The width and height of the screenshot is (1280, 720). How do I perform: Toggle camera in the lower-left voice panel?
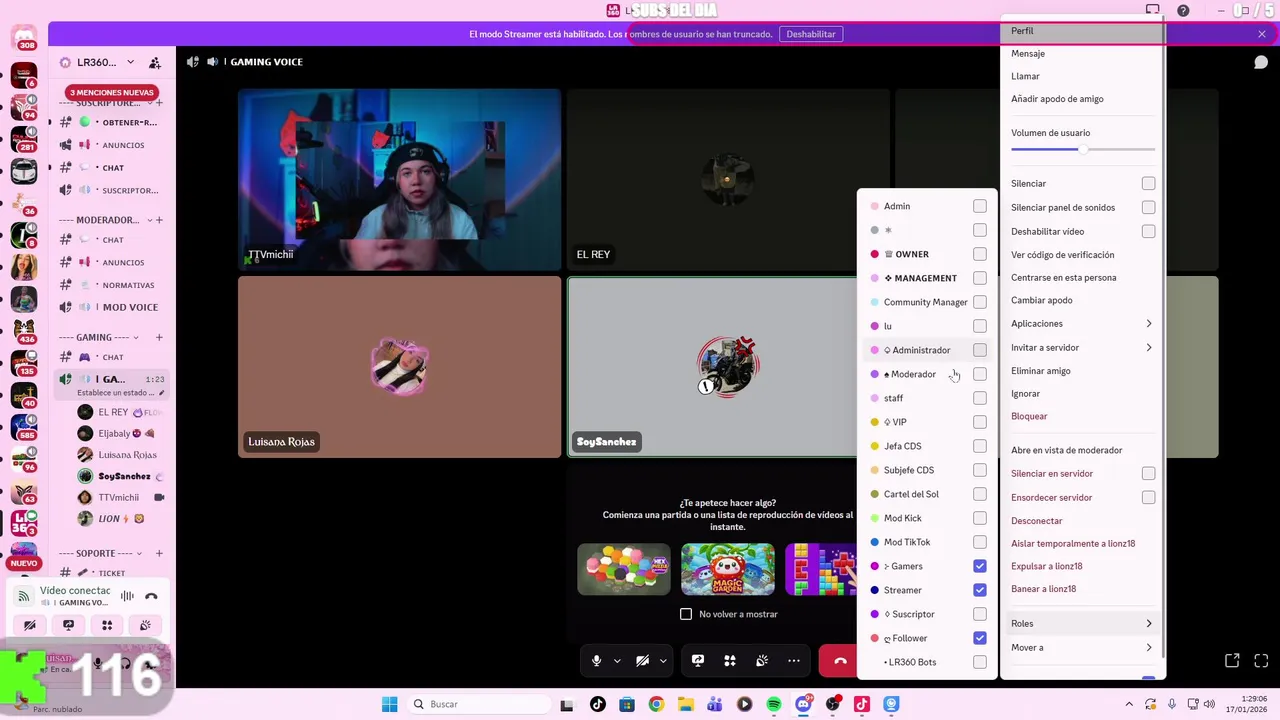click(30, 625)
